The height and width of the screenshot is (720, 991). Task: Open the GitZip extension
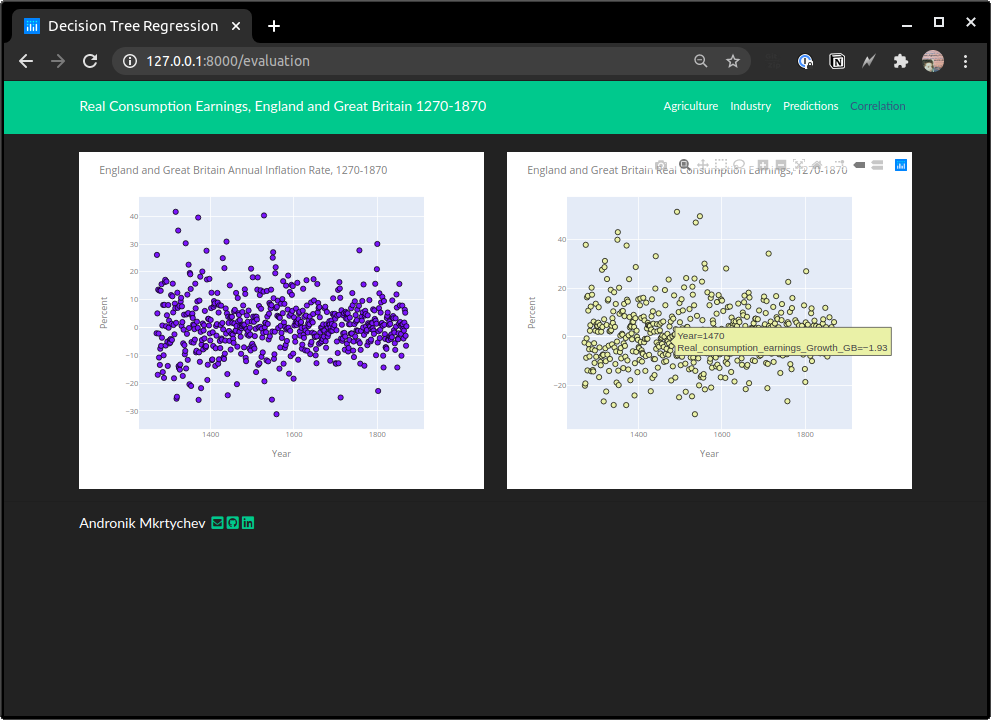click(772, 61)
